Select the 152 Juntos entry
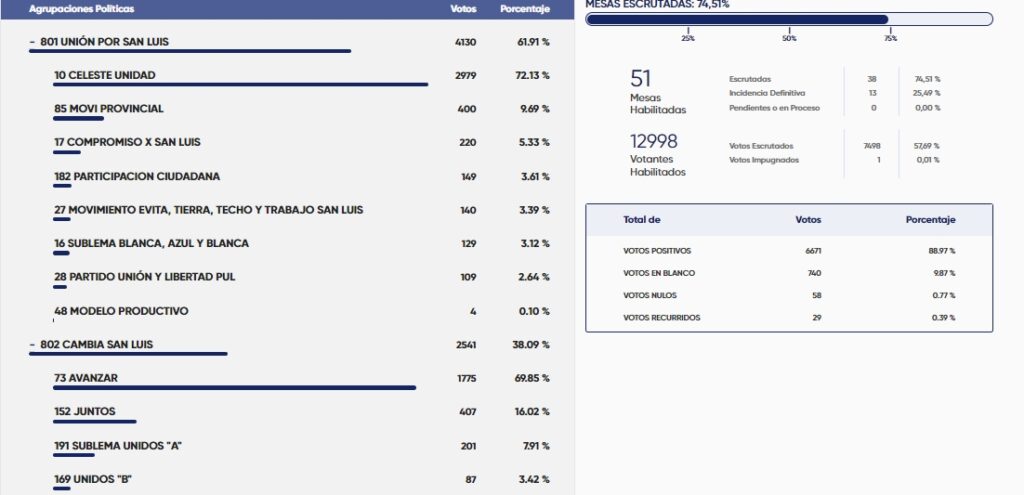The height and width of the screenshot is (495, 1024). [x=84, y=411]
